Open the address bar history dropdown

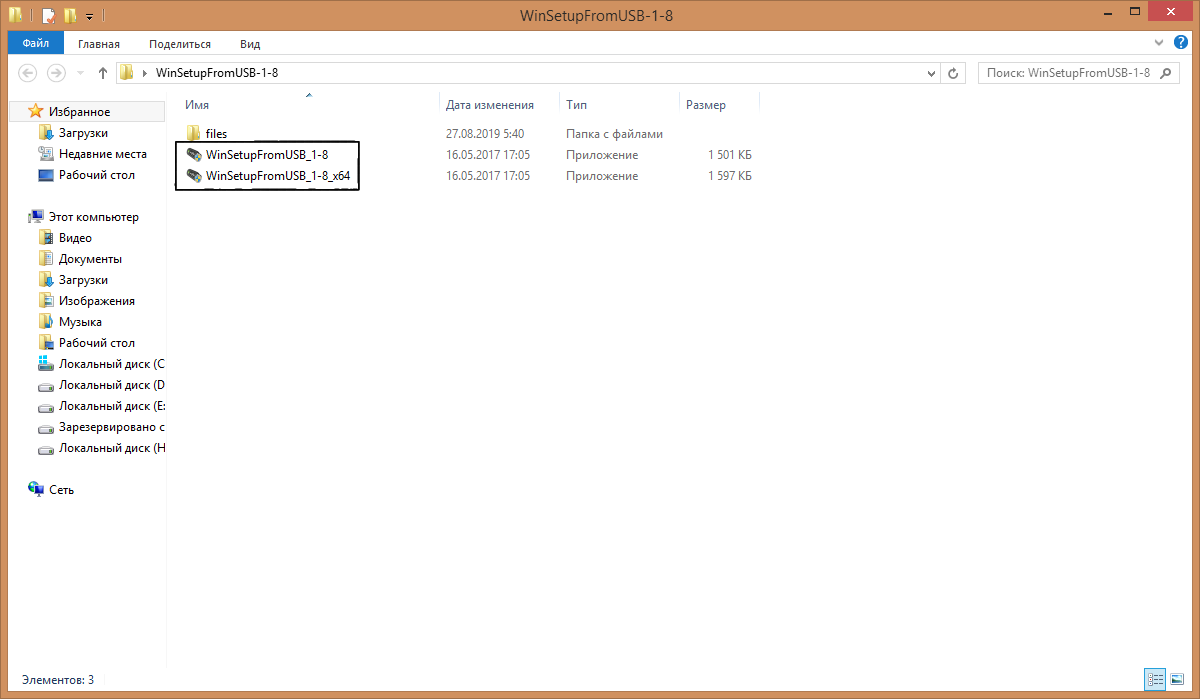[932, 73]
